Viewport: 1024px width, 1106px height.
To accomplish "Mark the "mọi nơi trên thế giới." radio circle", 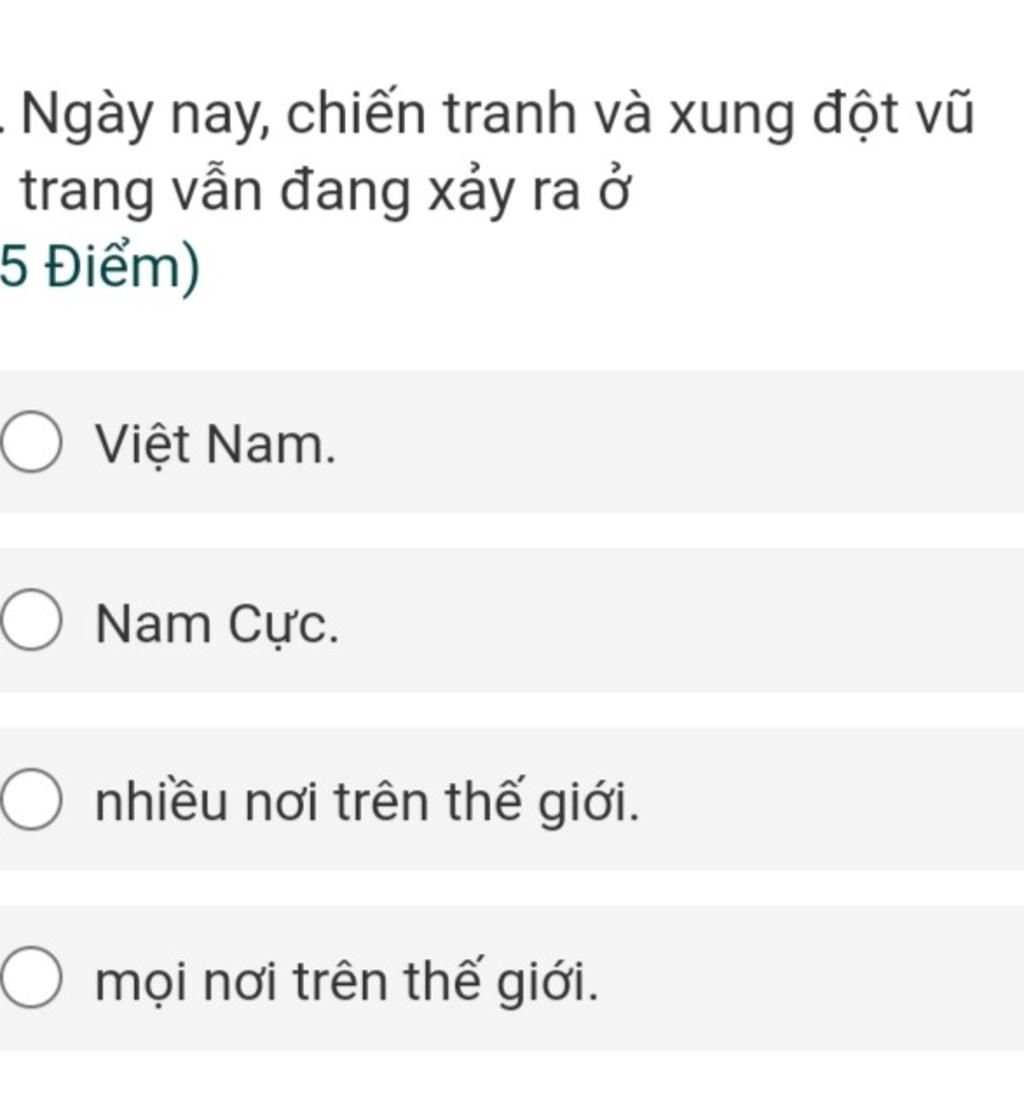I will pyautogui.click(x=31, y=978).
